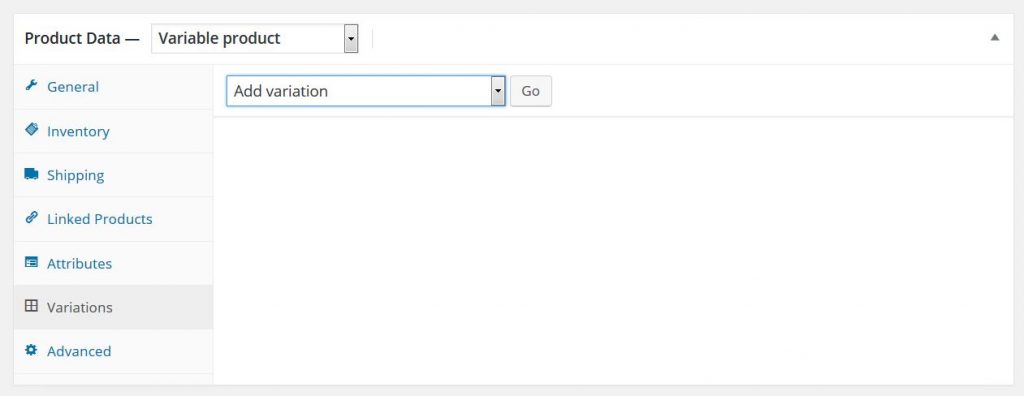Open the Add variation dropdown
The height and width of the screenshot is (396, 1024).
366,91
